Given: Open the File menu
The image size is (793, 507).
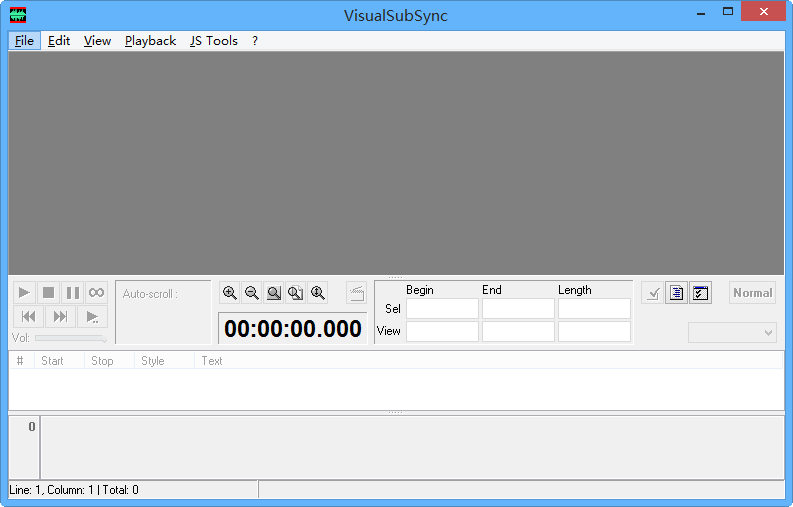Looking at the screenshot, I should (x=24, y=41).
